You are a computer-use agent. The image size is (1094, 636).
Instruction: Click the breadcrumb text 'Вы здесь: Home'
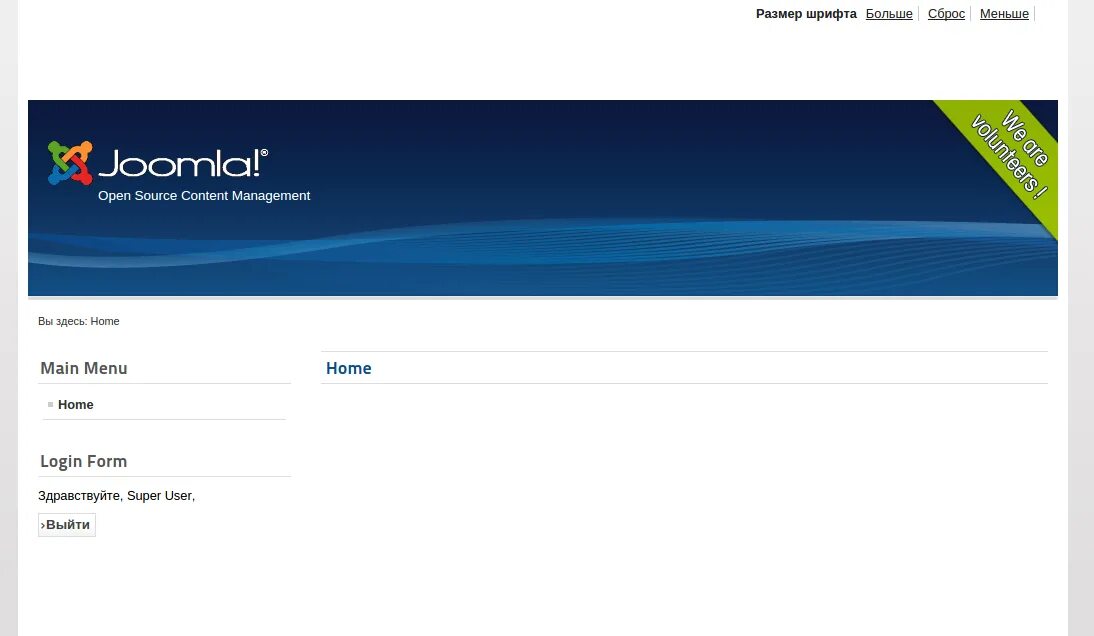[x=79, y=321]
